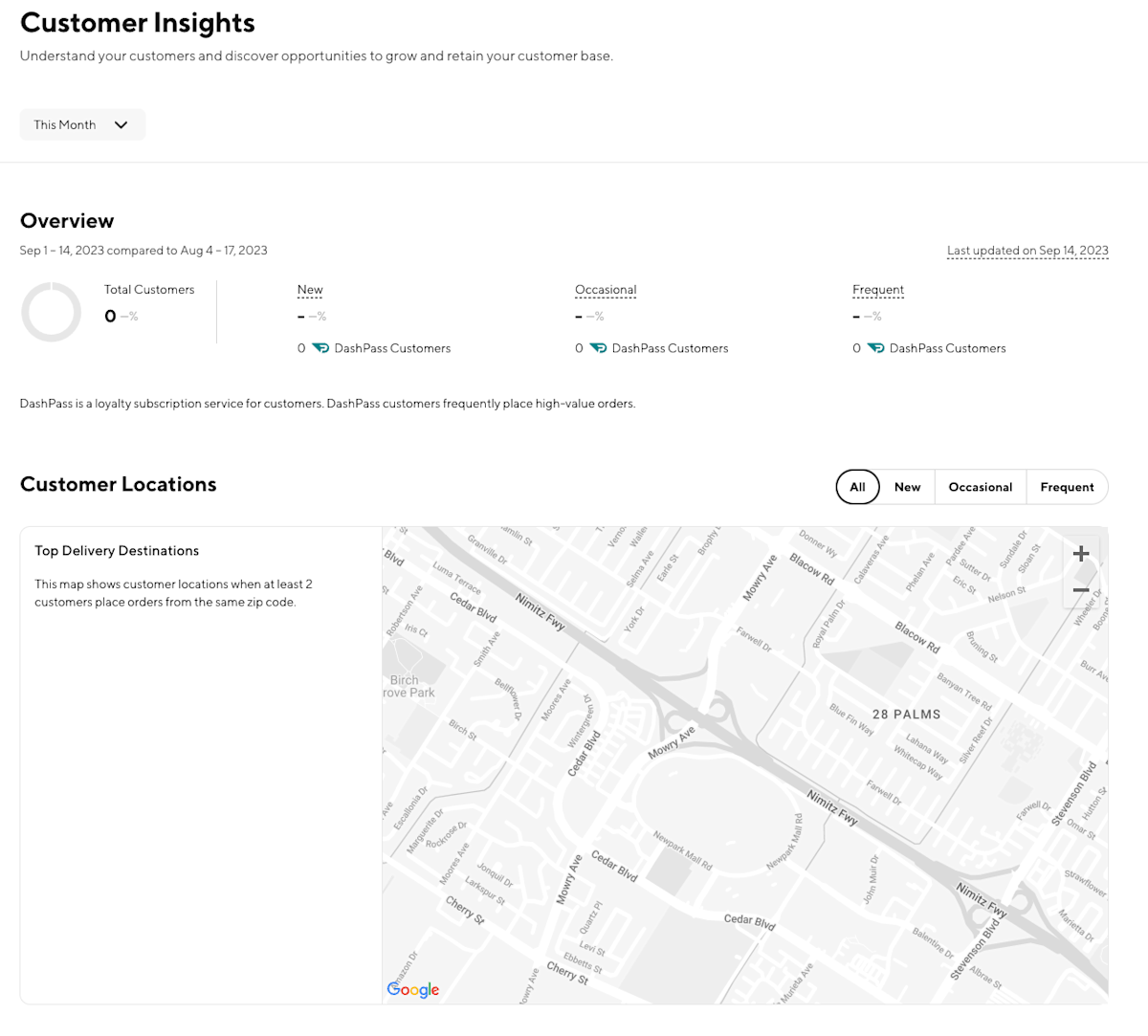Zoom in on the delivery map
The height and width of the screenshot is (1036, 1148).
tap(1081, 553)
